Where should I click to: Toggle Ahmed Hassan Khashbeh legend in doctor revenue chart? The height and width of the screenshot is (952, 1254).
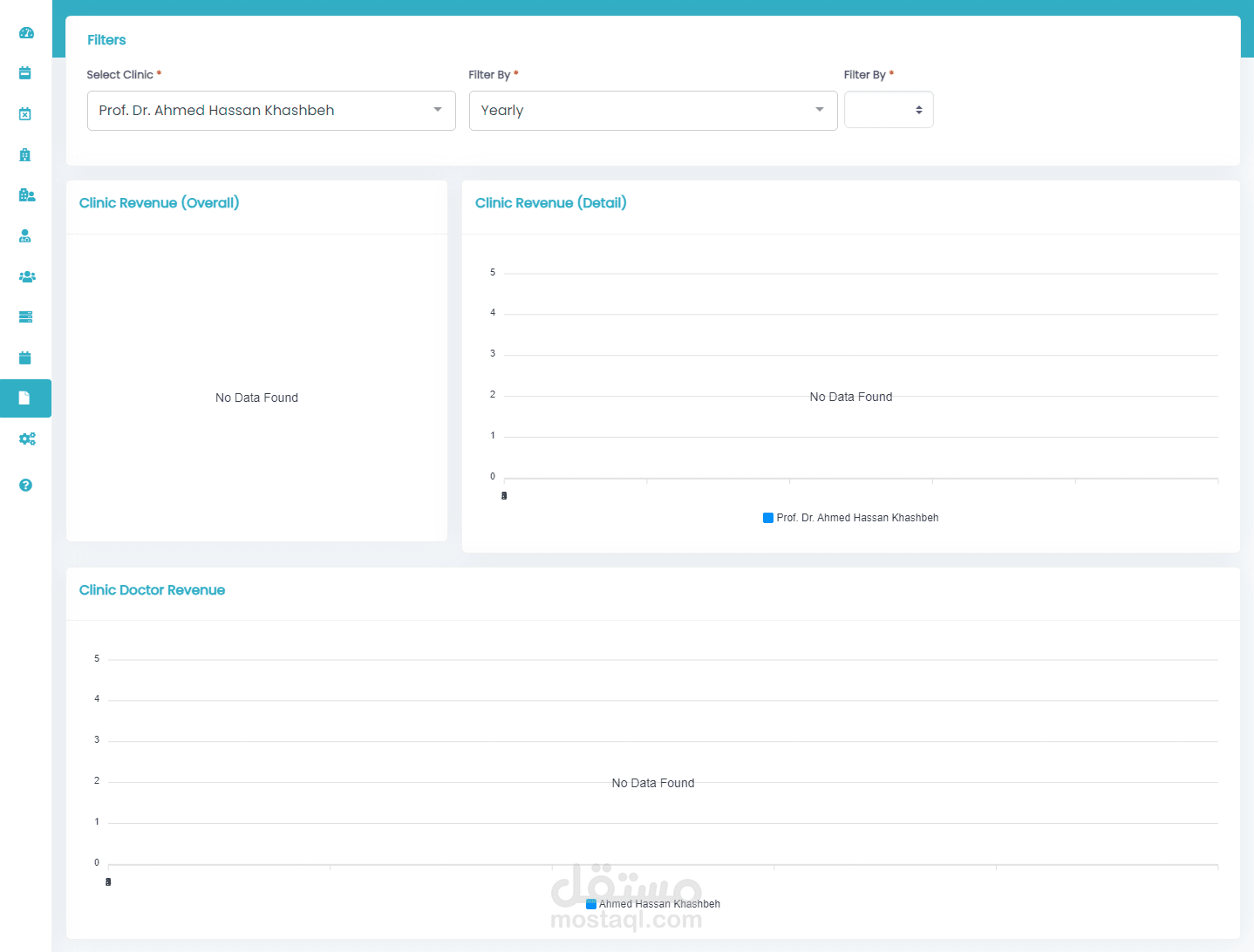point(659,904)
